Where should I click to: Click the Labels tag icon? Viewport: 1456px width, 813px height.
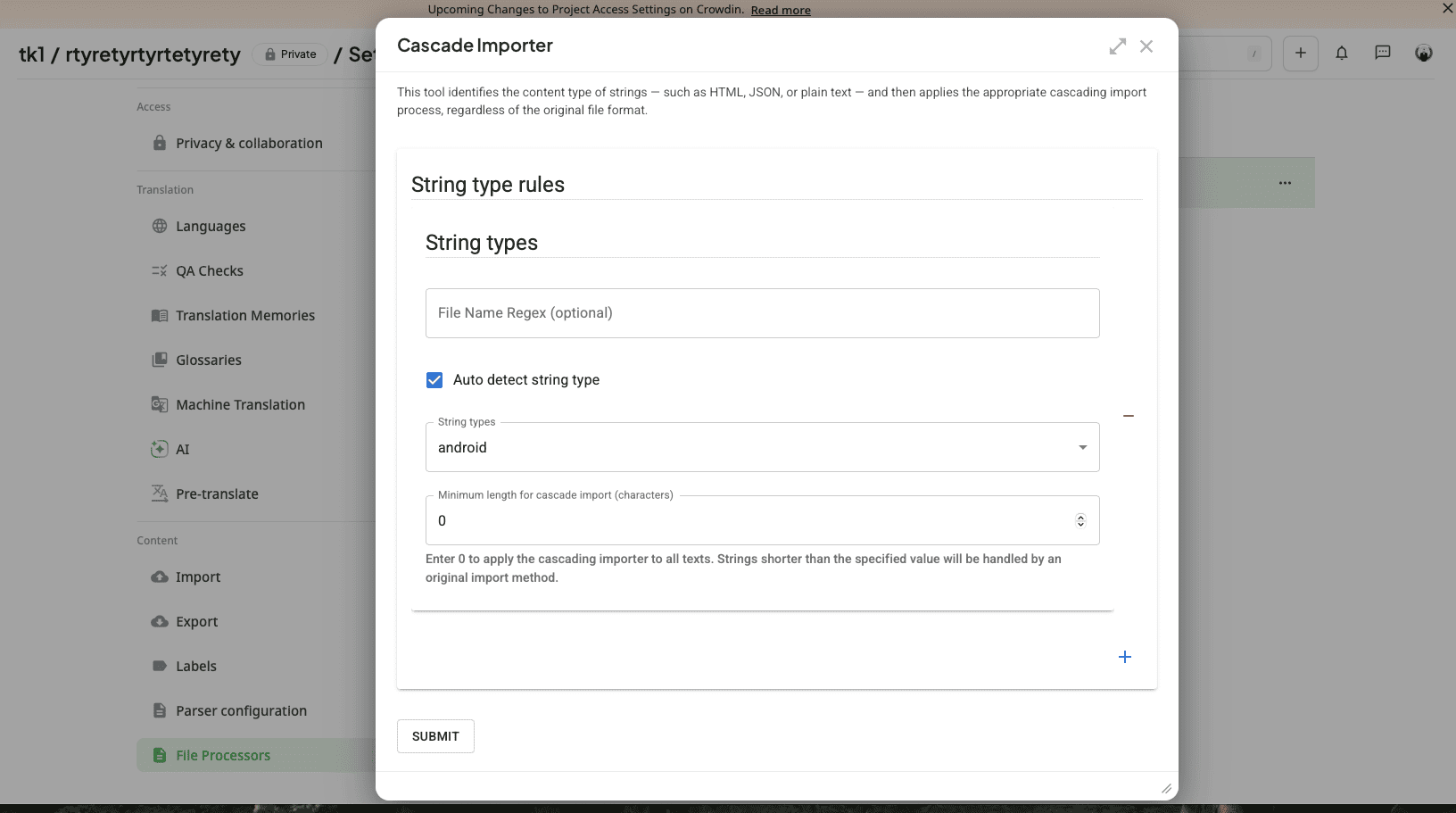[160, 666]
